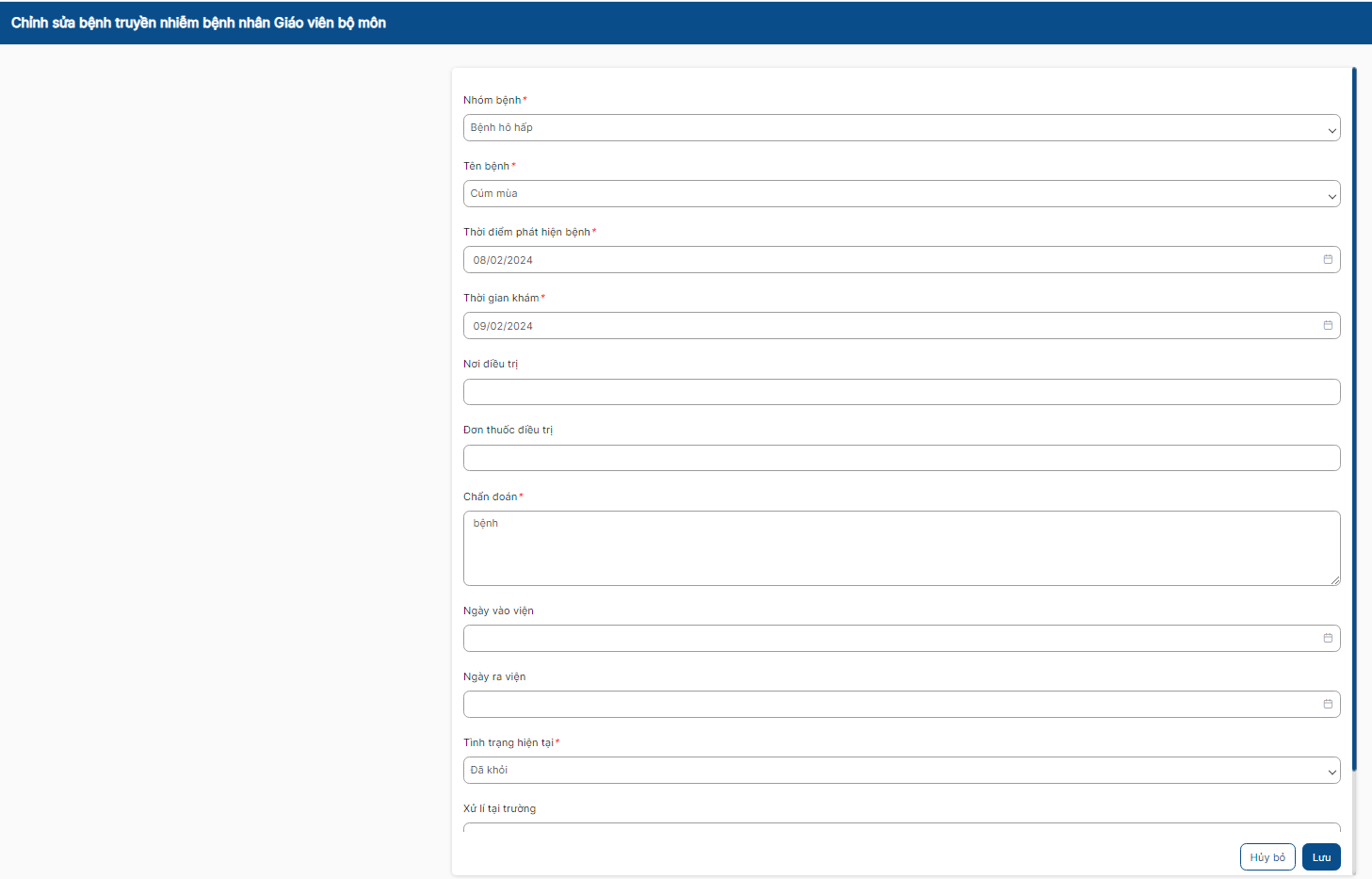Screen dimensions: 1372x879
Task: Click the Ngày ra viện label
Action: tap(494, 677)
